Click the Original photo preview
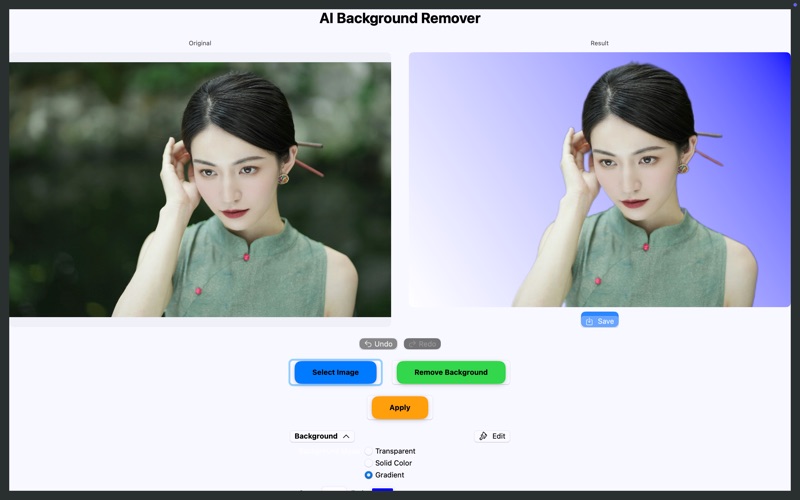Image resolution: width=800 pixels, height=500 pixels. [x=200, y=189]
